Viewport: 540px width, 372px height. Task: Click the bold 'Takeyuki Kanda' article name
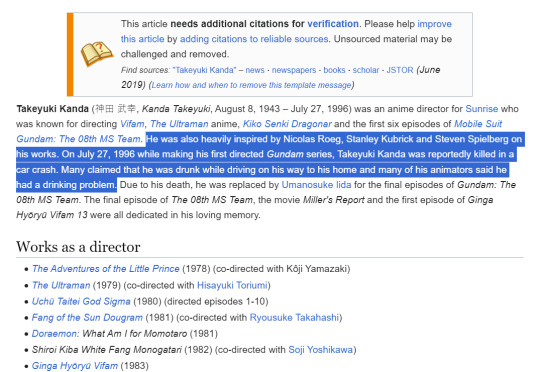(52, 109)
